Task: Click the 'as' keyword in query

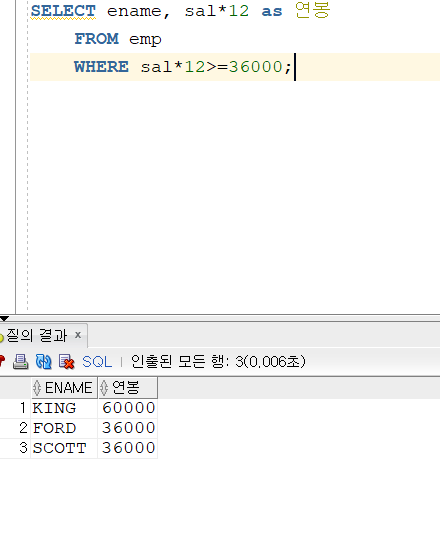Action: (272, 12)
